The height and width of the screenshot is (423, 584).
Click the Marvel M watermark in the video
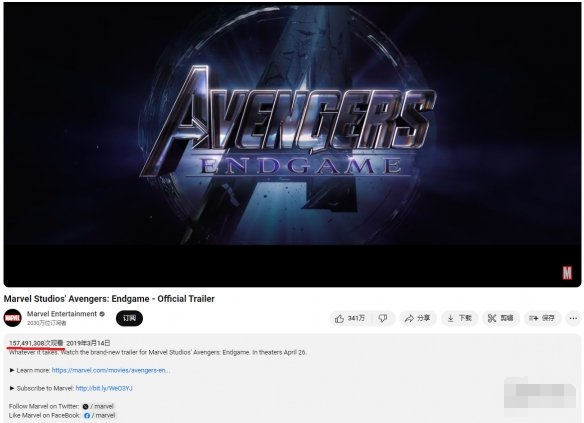pos(567,273)
